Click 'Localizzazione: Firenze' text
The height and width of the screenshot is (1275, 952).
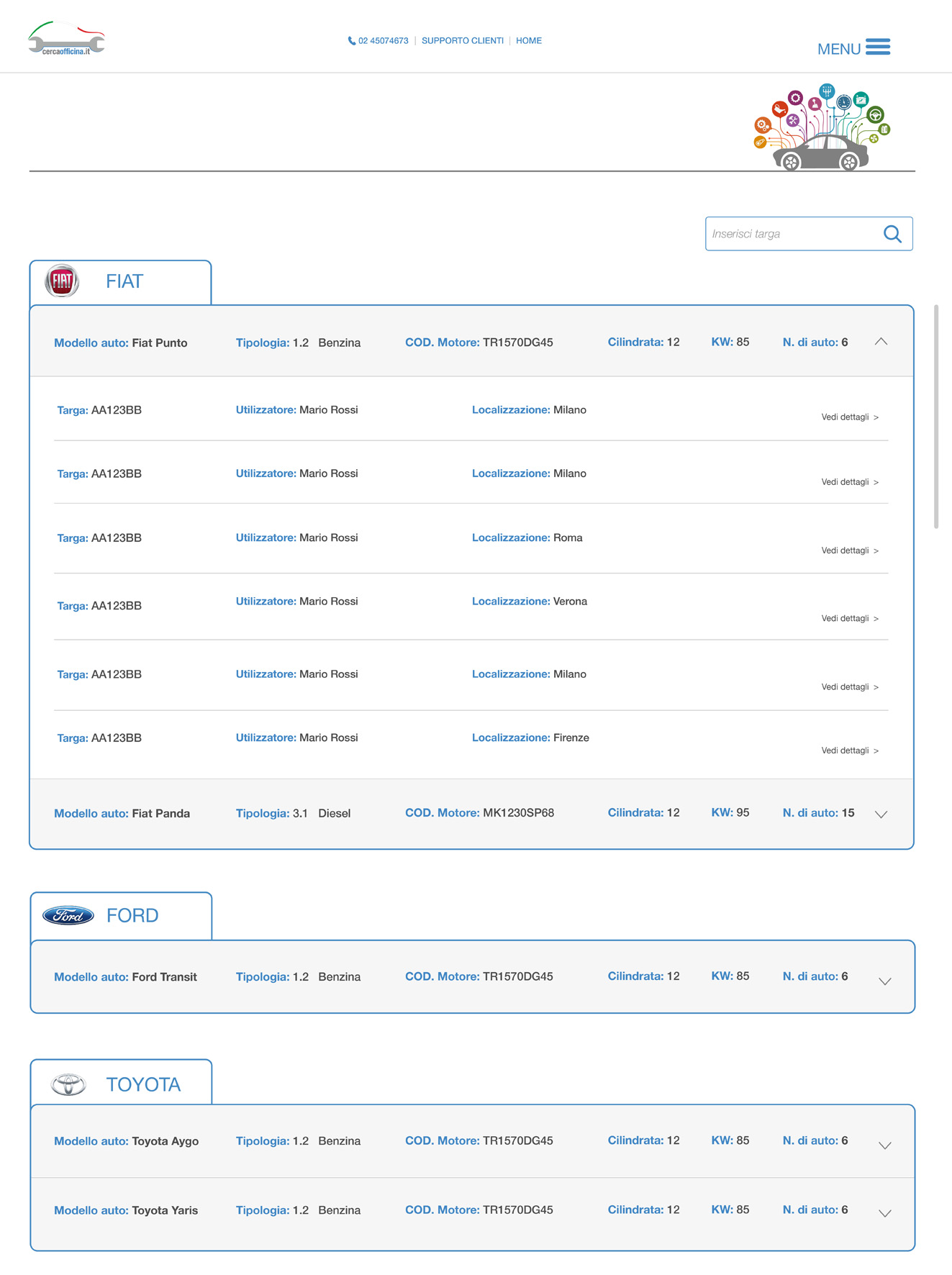point(530,738)
